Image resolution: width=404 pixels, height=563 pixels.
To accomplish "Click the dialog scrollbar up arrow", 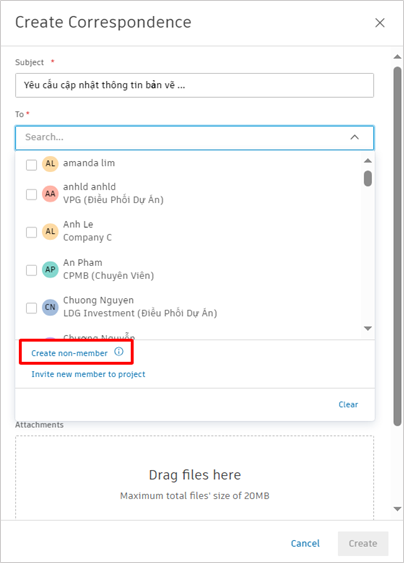I will click(x=397, y=57).
